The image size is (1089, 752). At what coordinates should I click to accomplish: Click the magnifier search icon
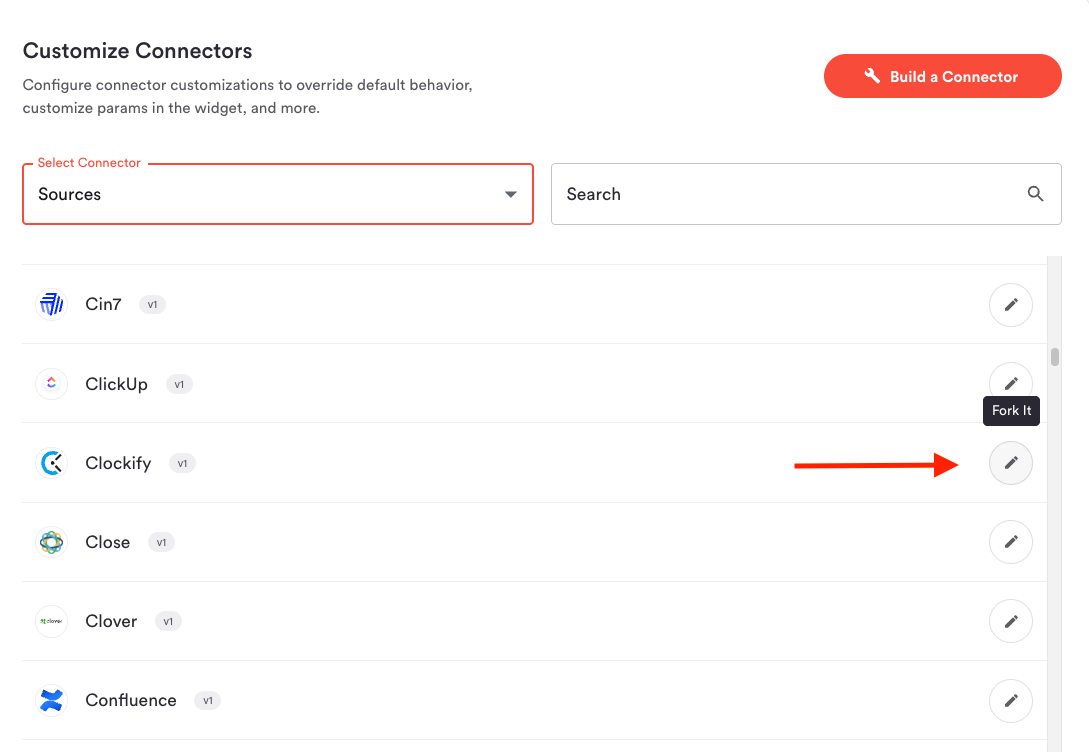(x=1035, y=194)
